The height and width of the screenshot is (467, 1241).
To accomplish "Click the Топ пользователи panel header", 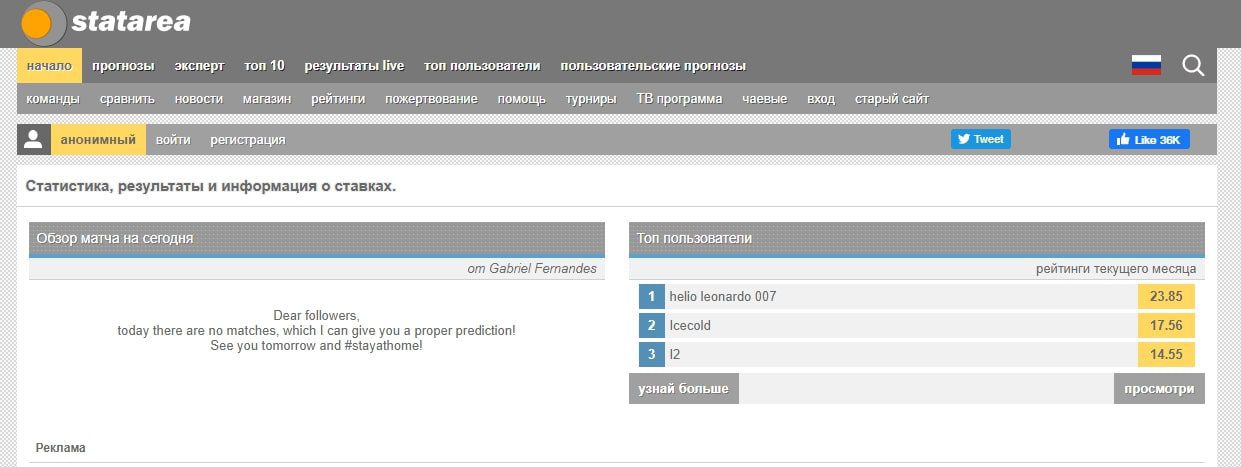I will [917, 238].
